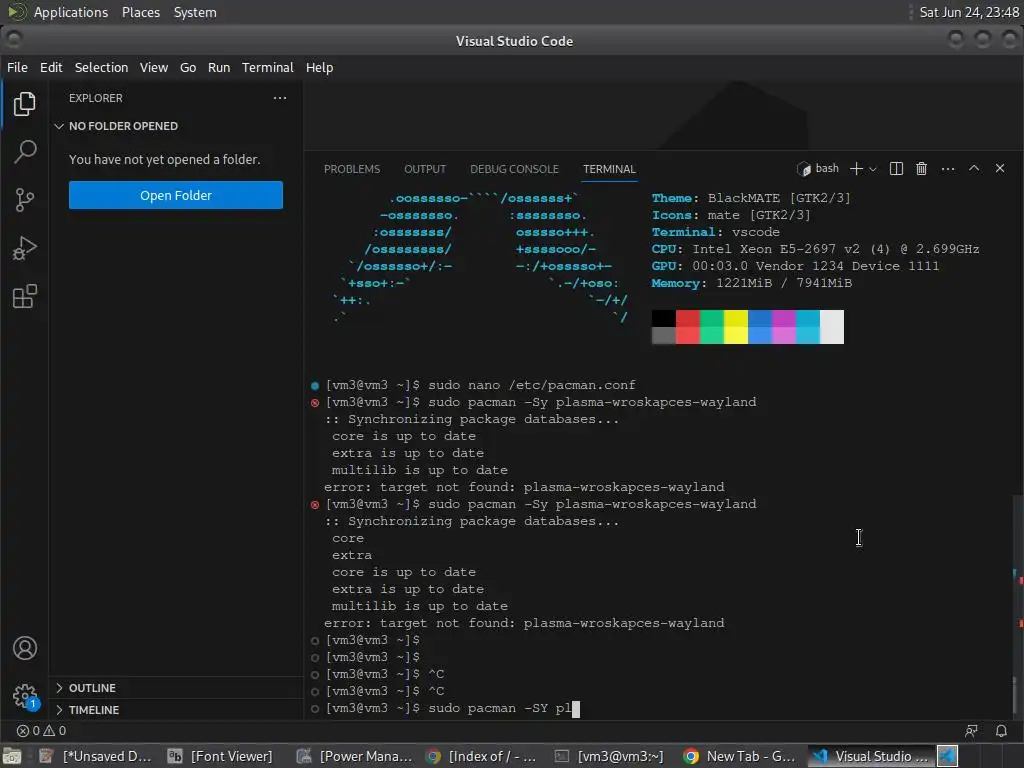Open errors and warnings status item
The width and height of the screenshot is (1024, 768).
pyautogui.click(x=41, y=731)
